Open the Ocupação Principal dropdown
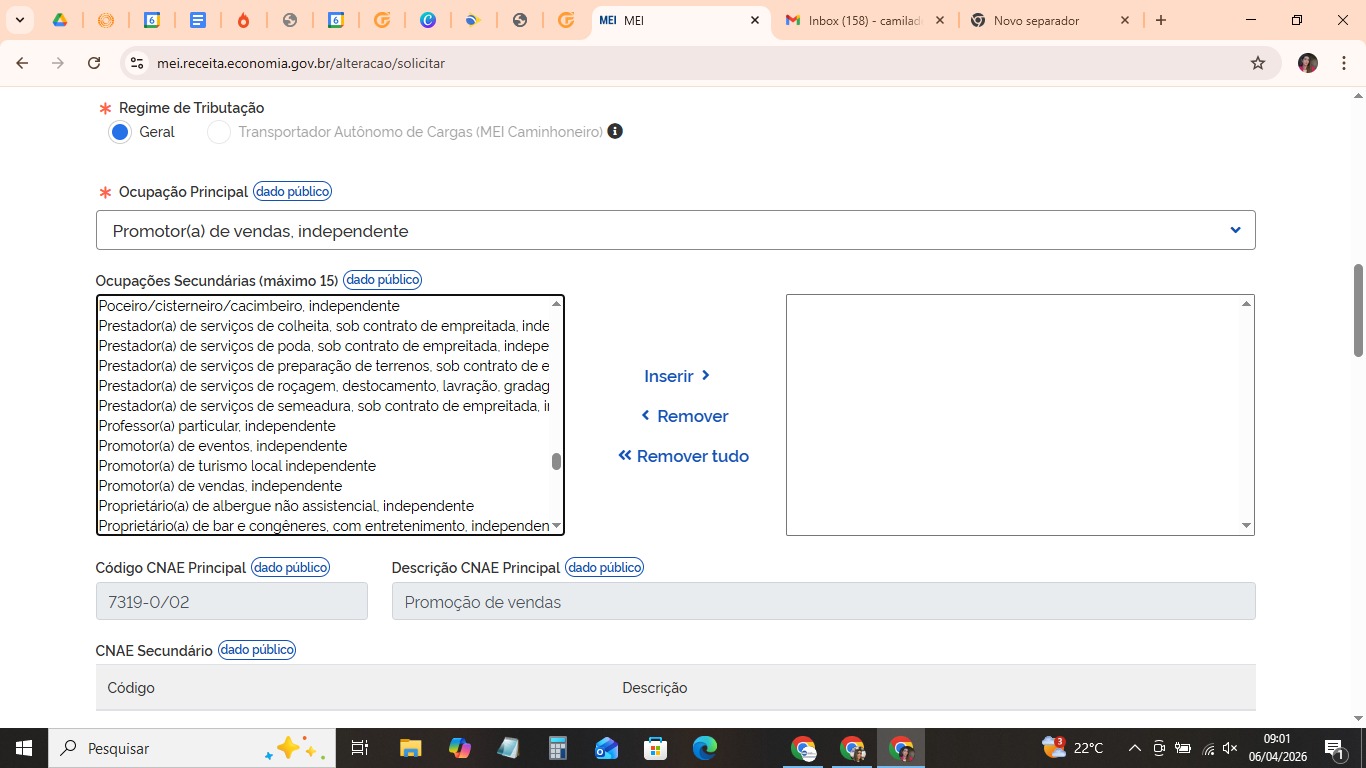1366x768 pixels. pyautogui.click(x=675, y=230)
